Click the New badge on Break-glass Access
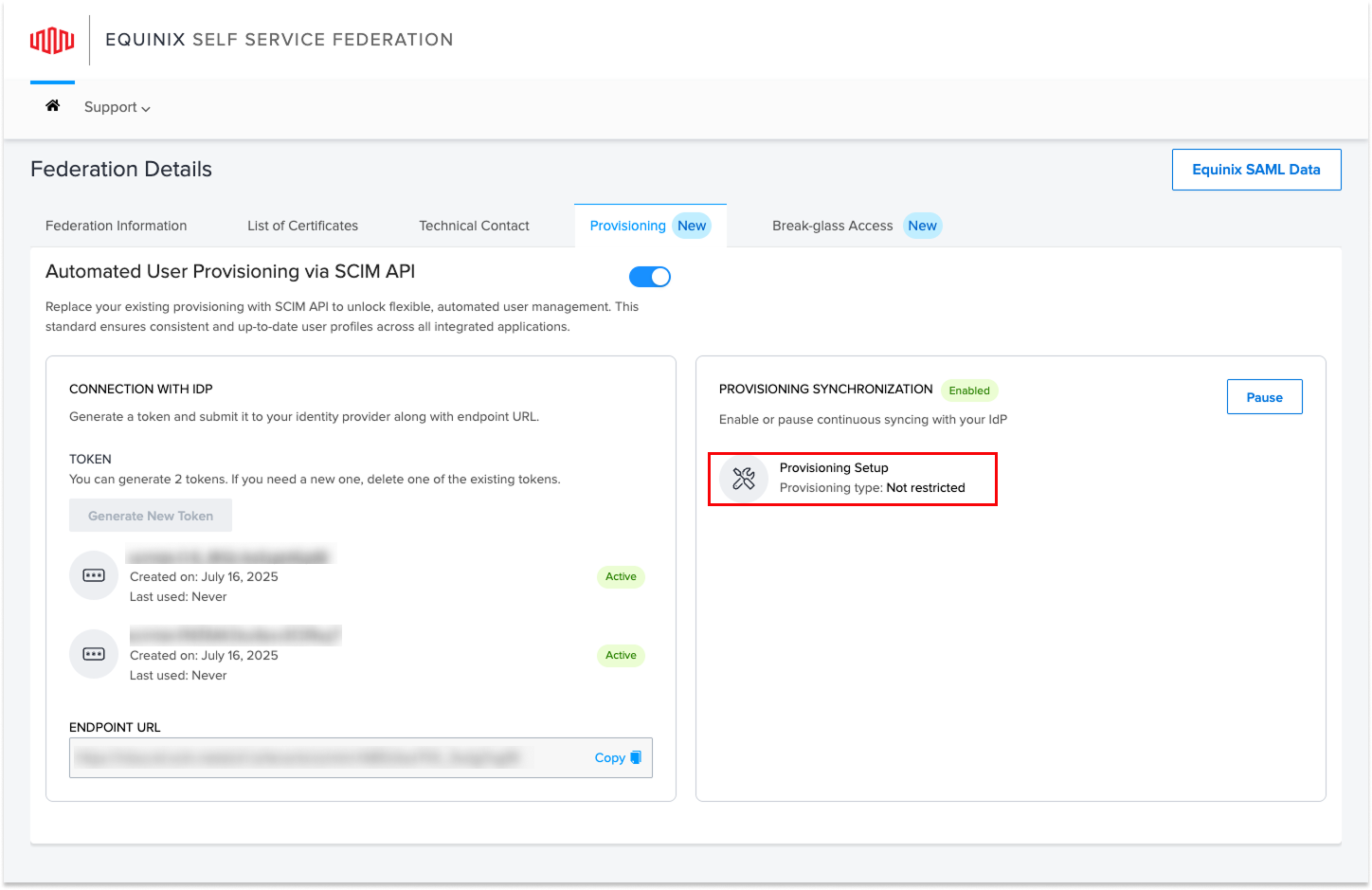Viewport: 1372px width, 890px height. [922, 226]
